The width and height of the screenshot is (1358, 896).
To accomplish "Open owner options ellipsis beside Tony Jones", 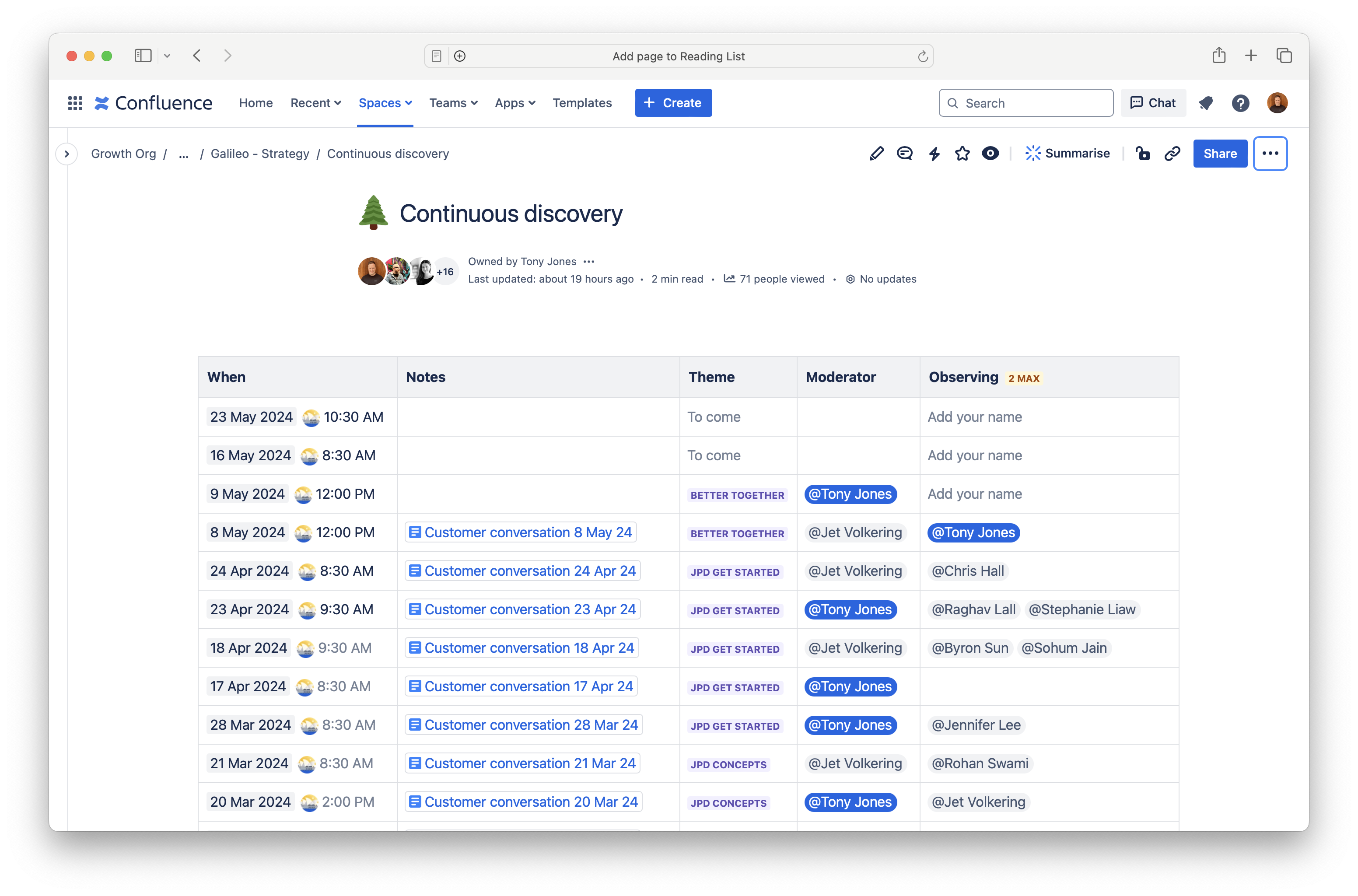I will [588, 262].
